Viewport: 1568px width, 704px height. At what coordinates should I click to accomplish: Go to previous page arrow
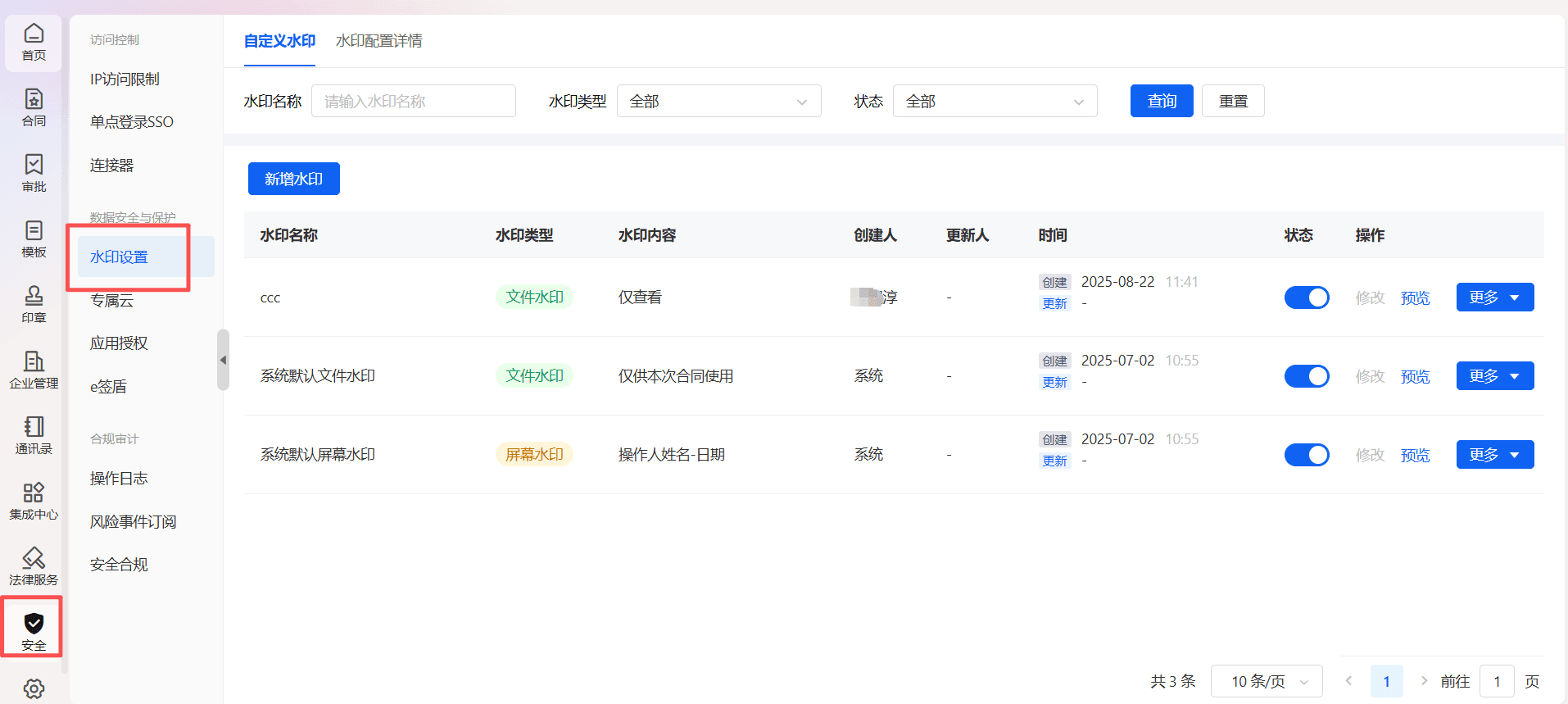1348,681
